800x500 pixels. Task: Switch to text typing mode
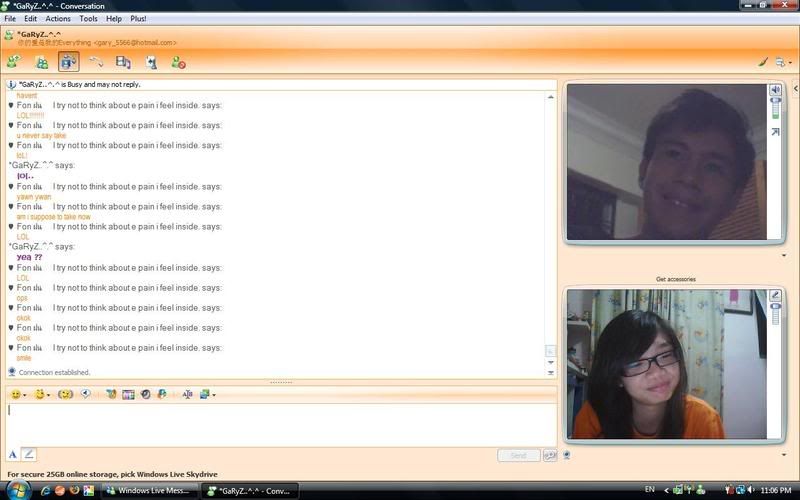[13, 454]
